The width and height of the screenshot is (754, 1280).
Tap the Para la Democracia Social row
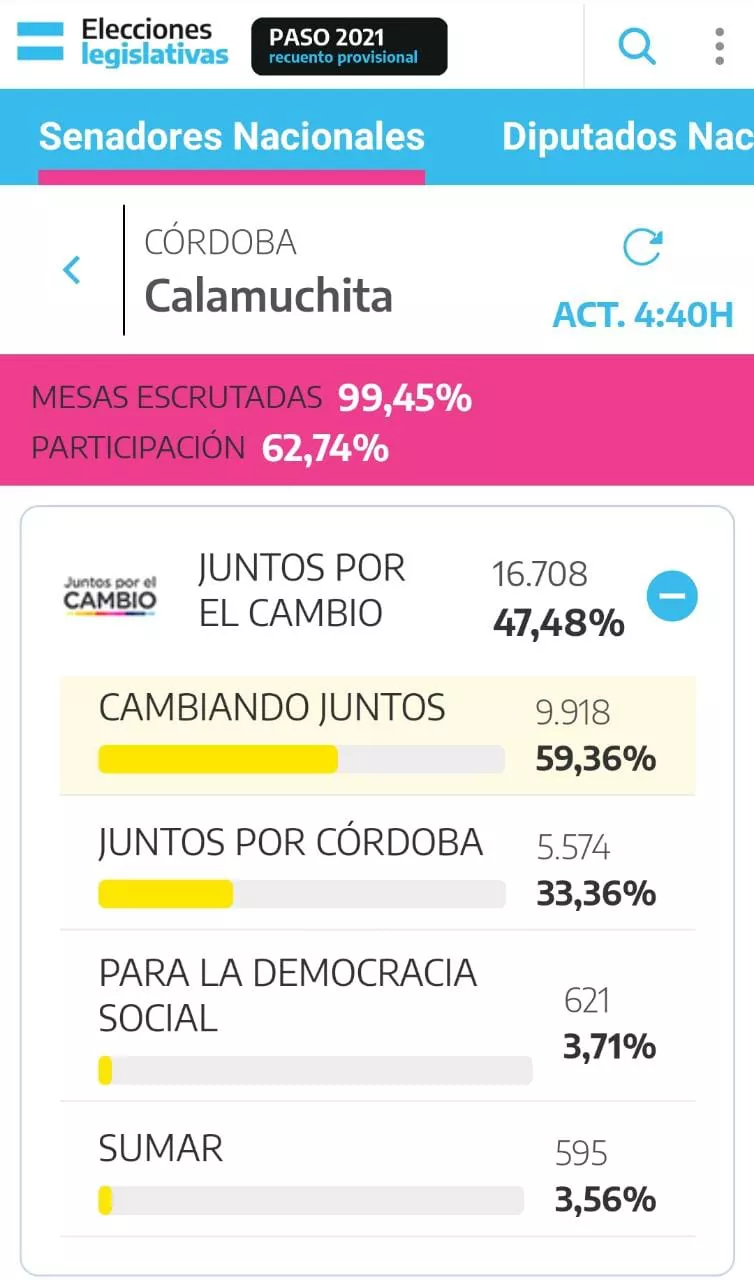click(x=376, y=1015)
